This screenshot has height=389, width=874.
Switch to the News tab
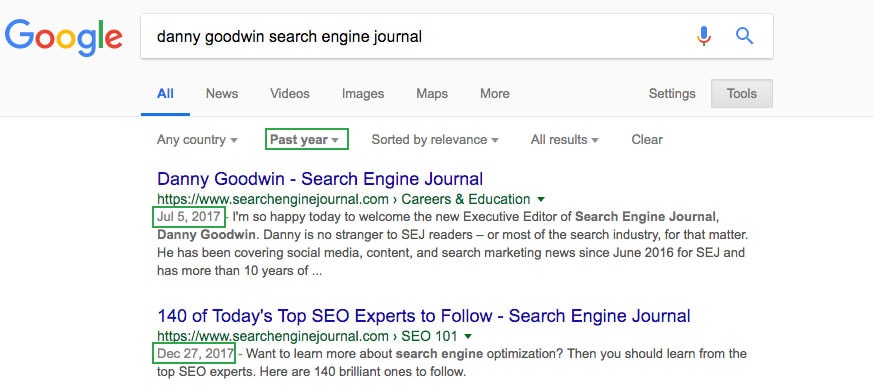(222, 94)
